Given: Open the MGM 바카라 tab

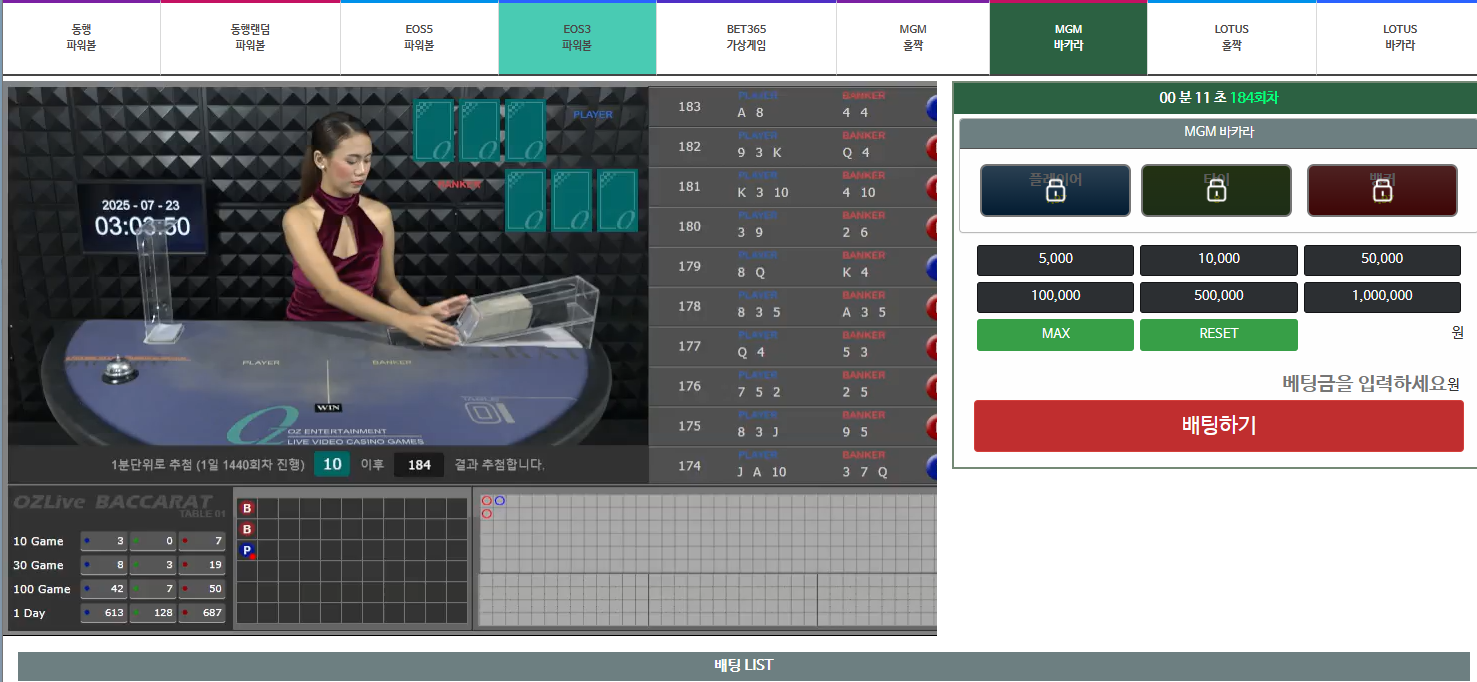Looking at the screenshot, I should point(1068,38).
